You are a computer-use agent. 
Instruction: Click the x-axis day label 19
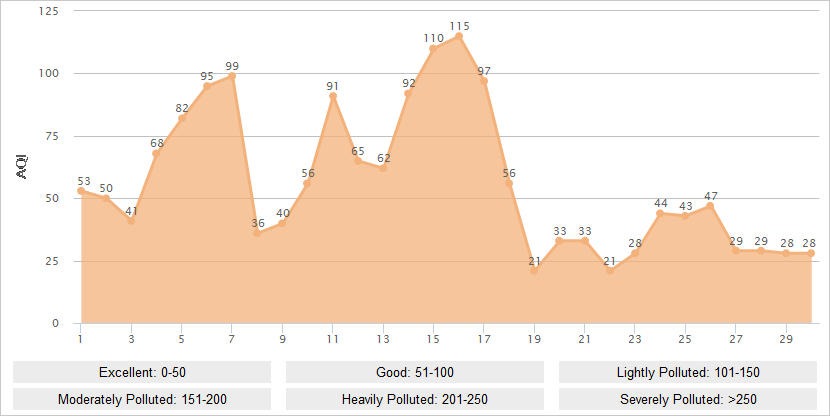[534, 339]
